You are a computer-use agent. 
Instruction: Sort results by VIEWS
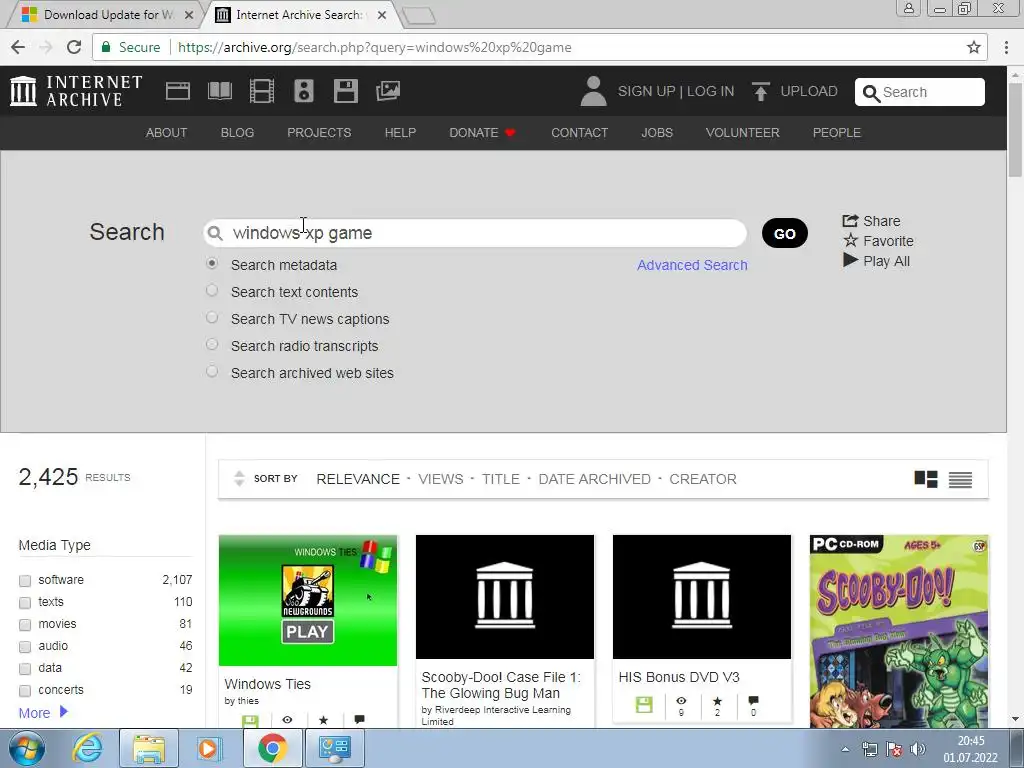click(441, 479)
